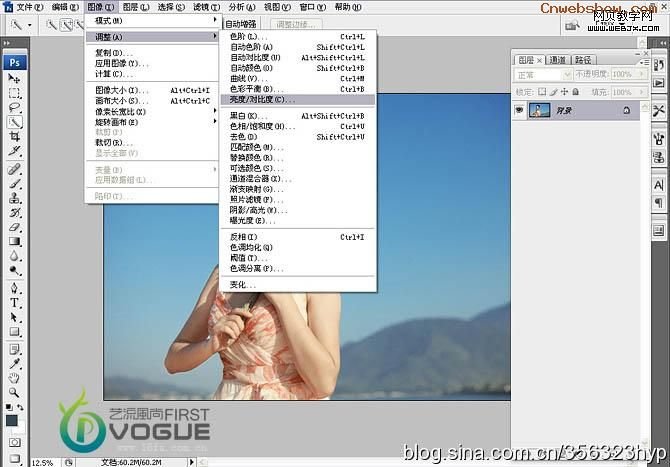The image size is (670, 467).
Task: Open the 不透明度 opacity slider arrow
Action: click(x=641, y=74)
